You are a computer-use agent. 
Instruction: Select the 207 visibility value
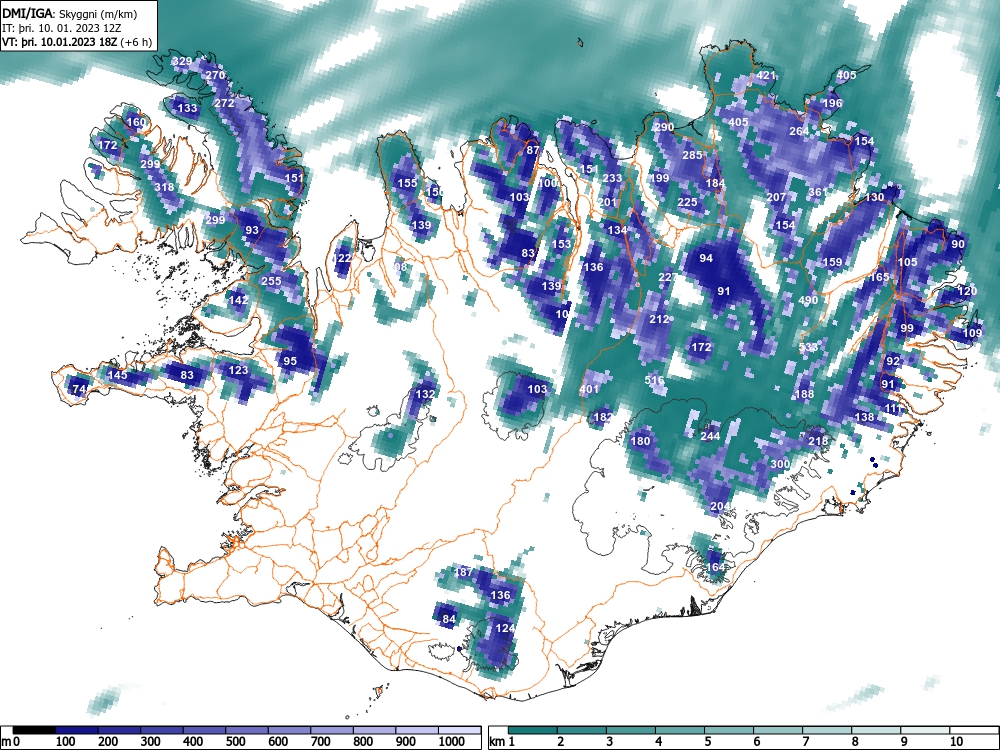click(x=776, y=197)
